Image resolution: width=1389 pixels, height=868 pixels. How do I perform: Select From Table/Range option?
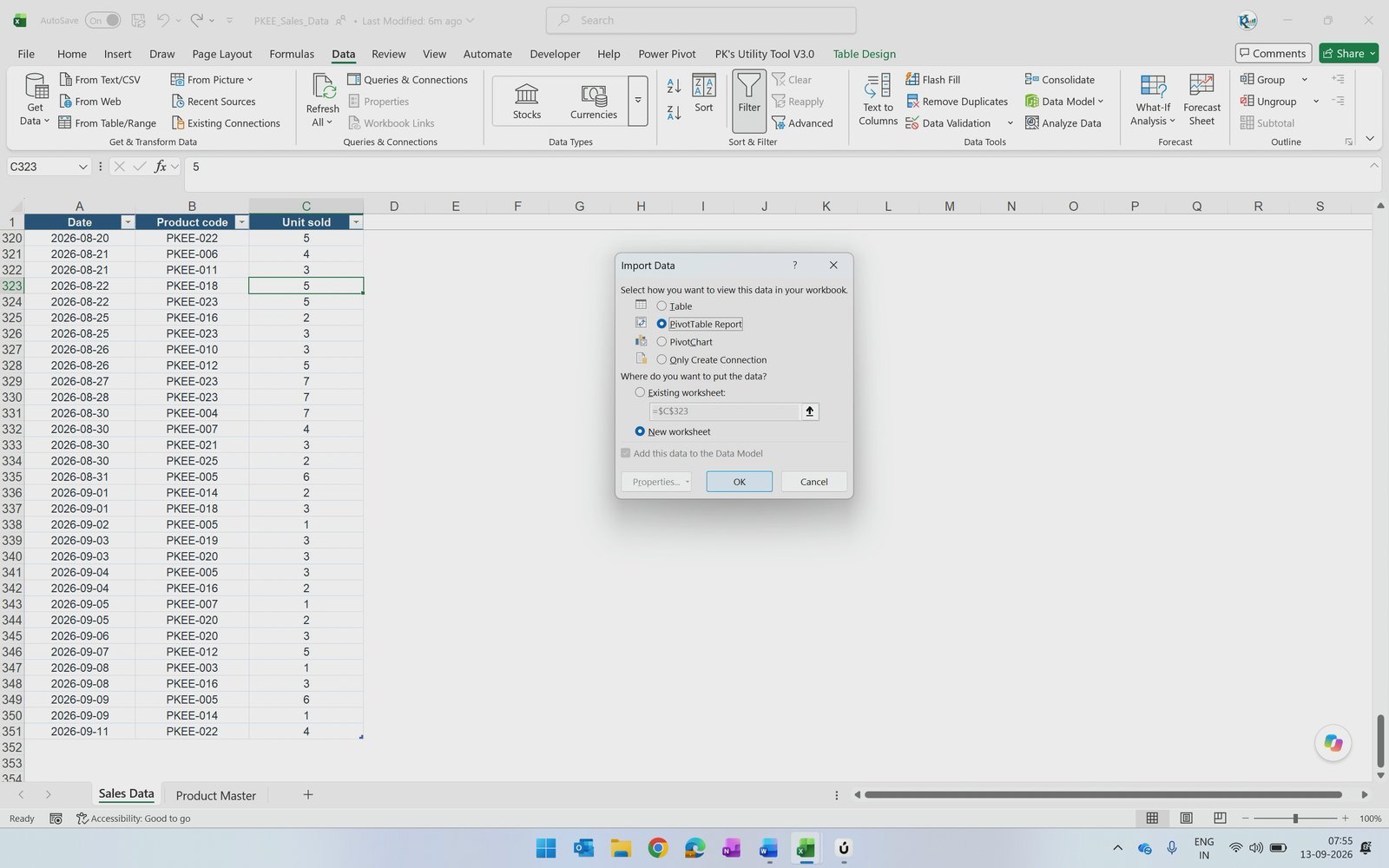[108, 122]
